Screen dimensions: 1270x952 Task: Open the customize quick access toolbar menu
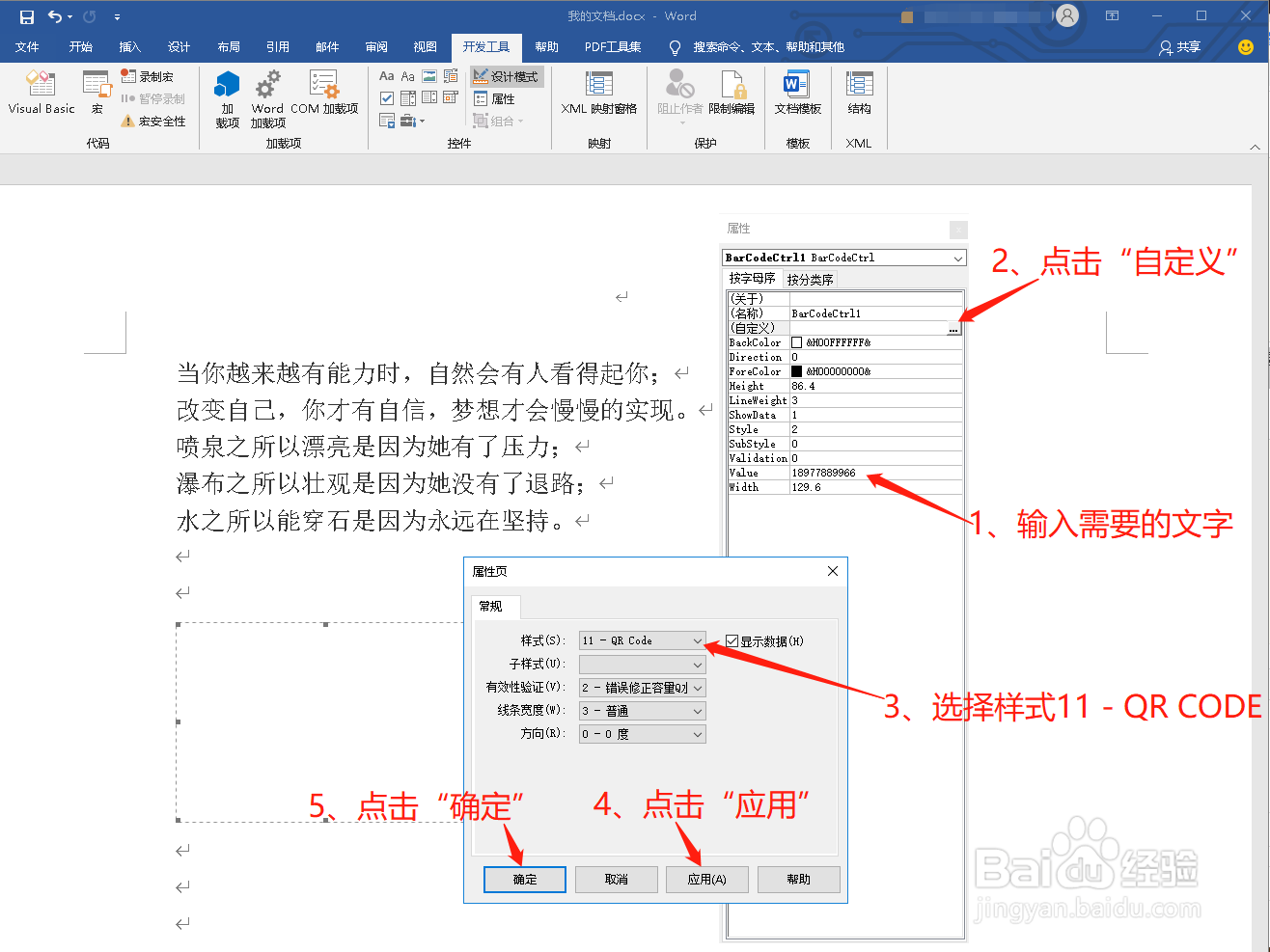click(x=117, y=16)
